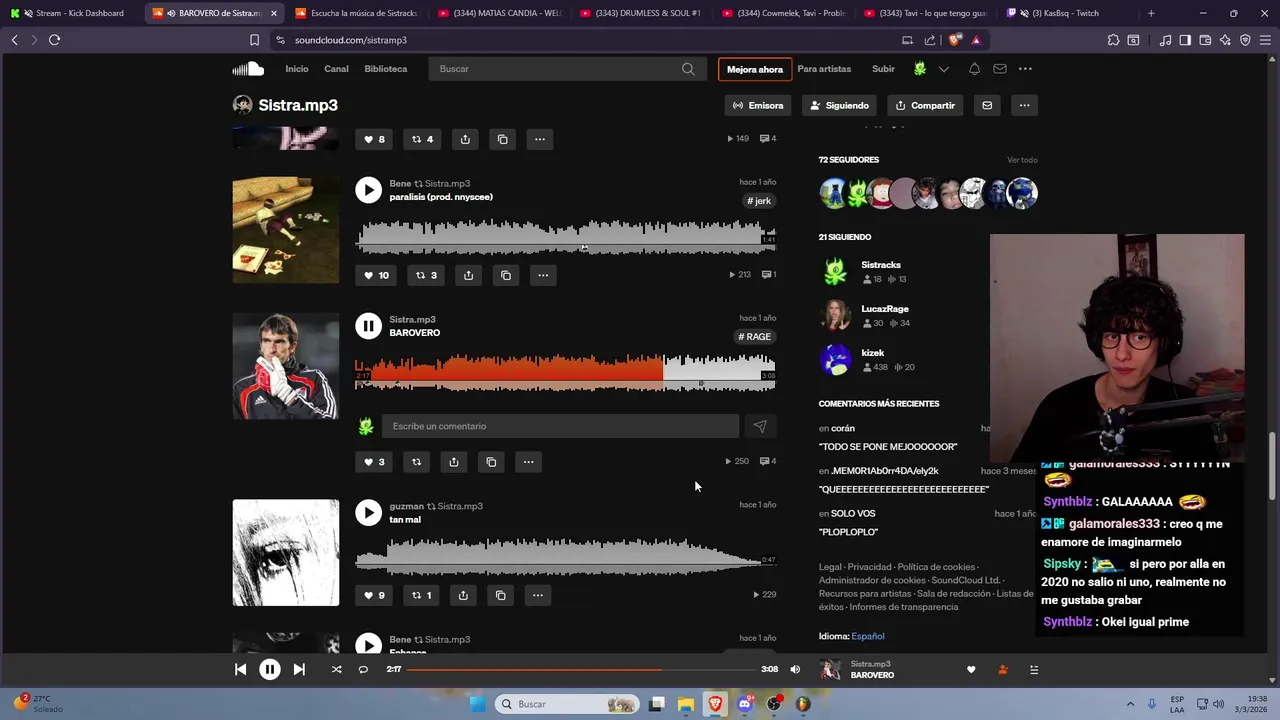Seek within BAROVERO waveform

(565, 371)
